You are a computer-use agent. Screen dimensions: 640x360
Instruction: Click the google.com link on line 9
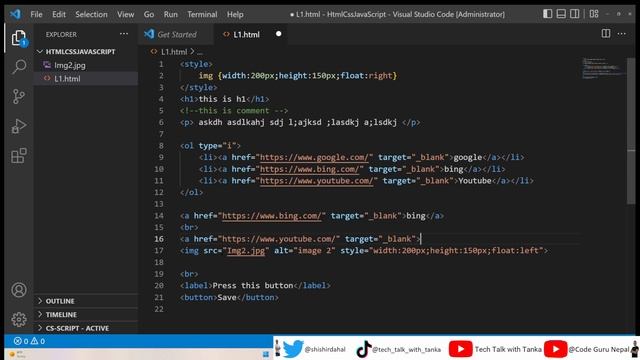click(x=315, y=157)
